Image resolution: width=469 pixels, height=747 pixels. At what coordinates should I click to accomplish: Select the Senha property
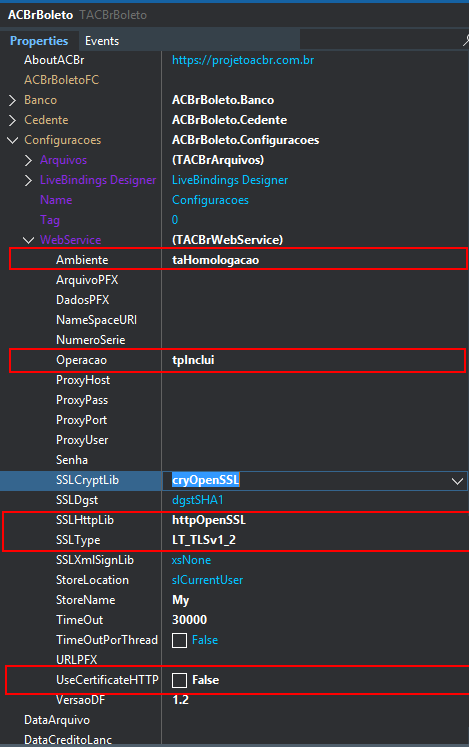72,460
